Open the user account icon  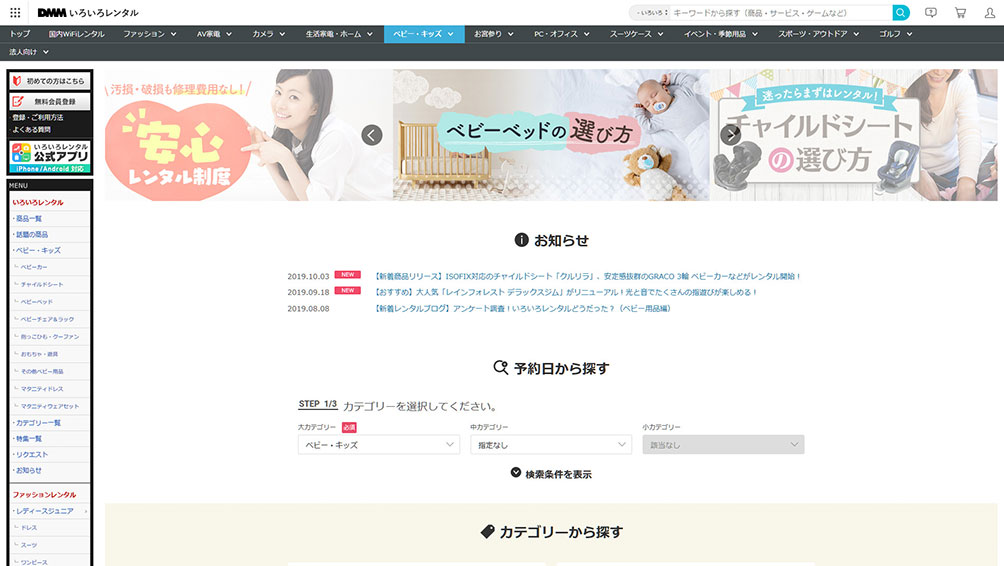click(x=989, y=12)
